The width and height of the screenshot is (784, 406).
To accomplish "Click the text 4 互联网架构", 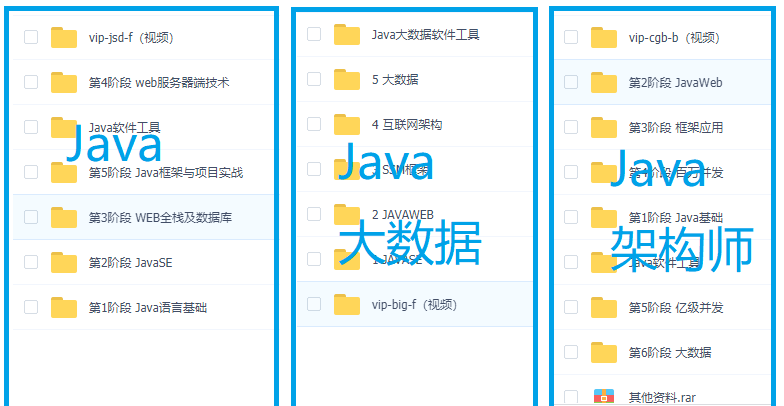I will 407,124.
